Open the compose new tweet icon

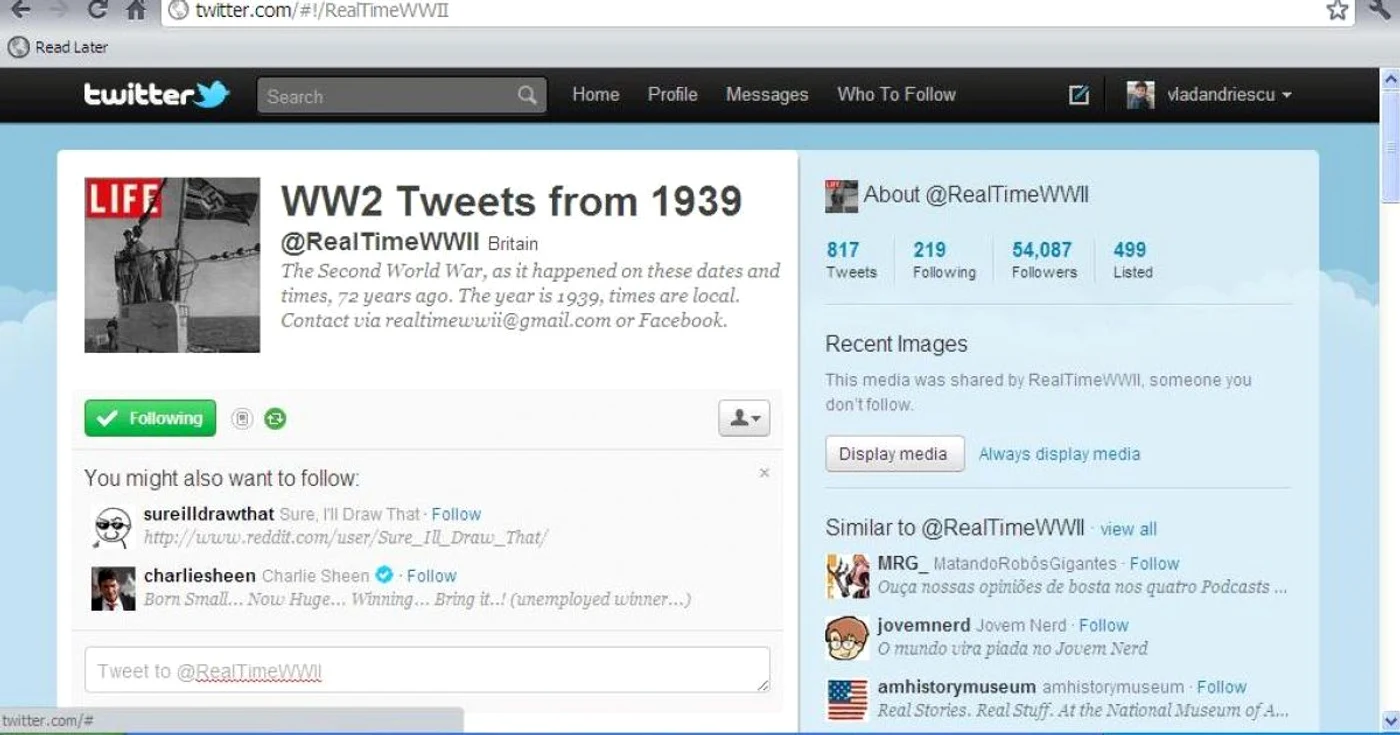point(1079,95)
